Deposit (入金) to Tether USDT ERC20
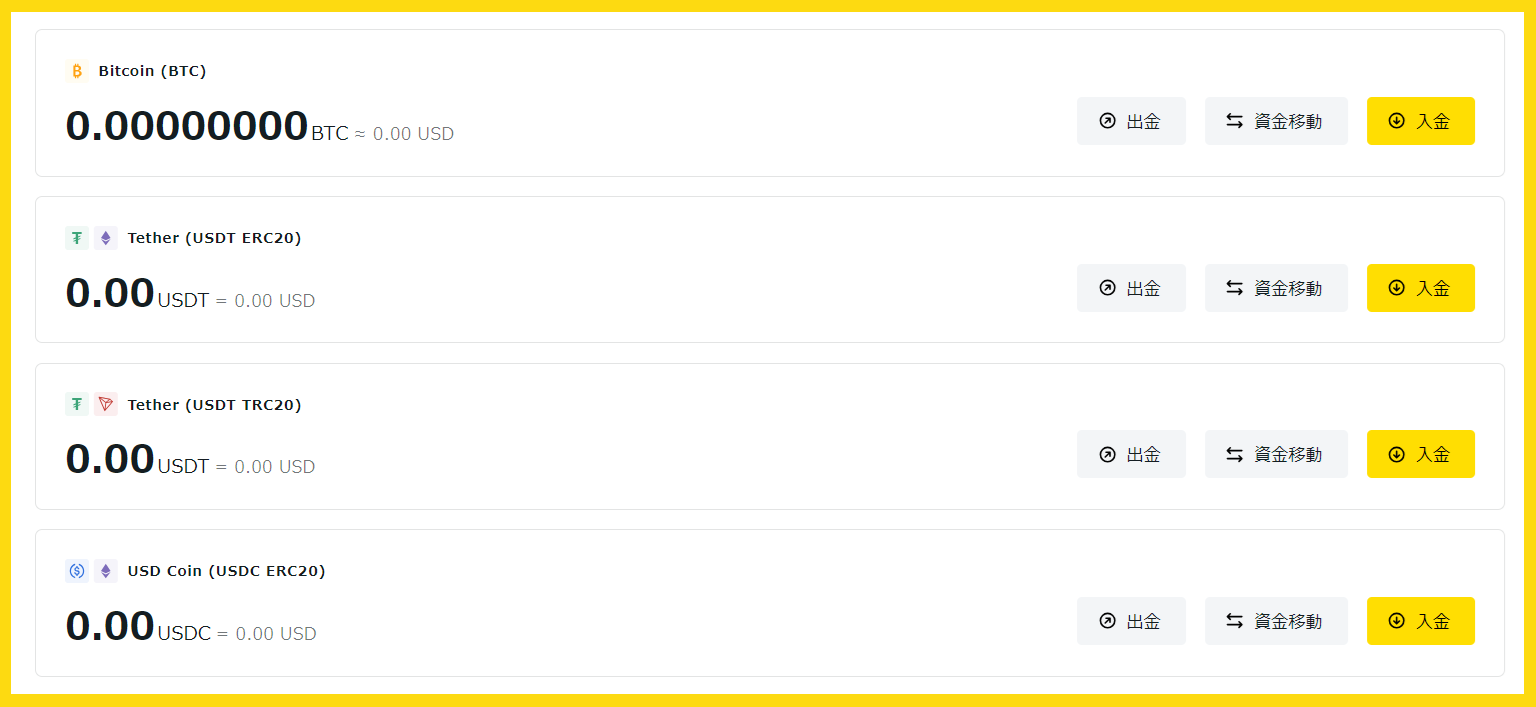This screenshot has width=1536, height=707. tap(1420, 288)
